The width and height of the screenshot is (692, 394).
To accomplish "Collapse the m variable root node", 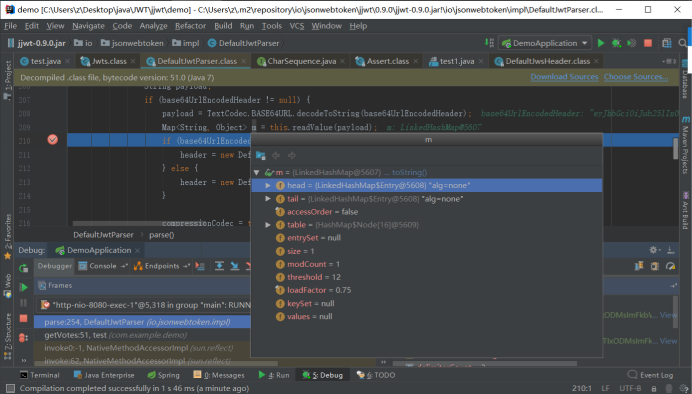I will (x=256, y=173).
